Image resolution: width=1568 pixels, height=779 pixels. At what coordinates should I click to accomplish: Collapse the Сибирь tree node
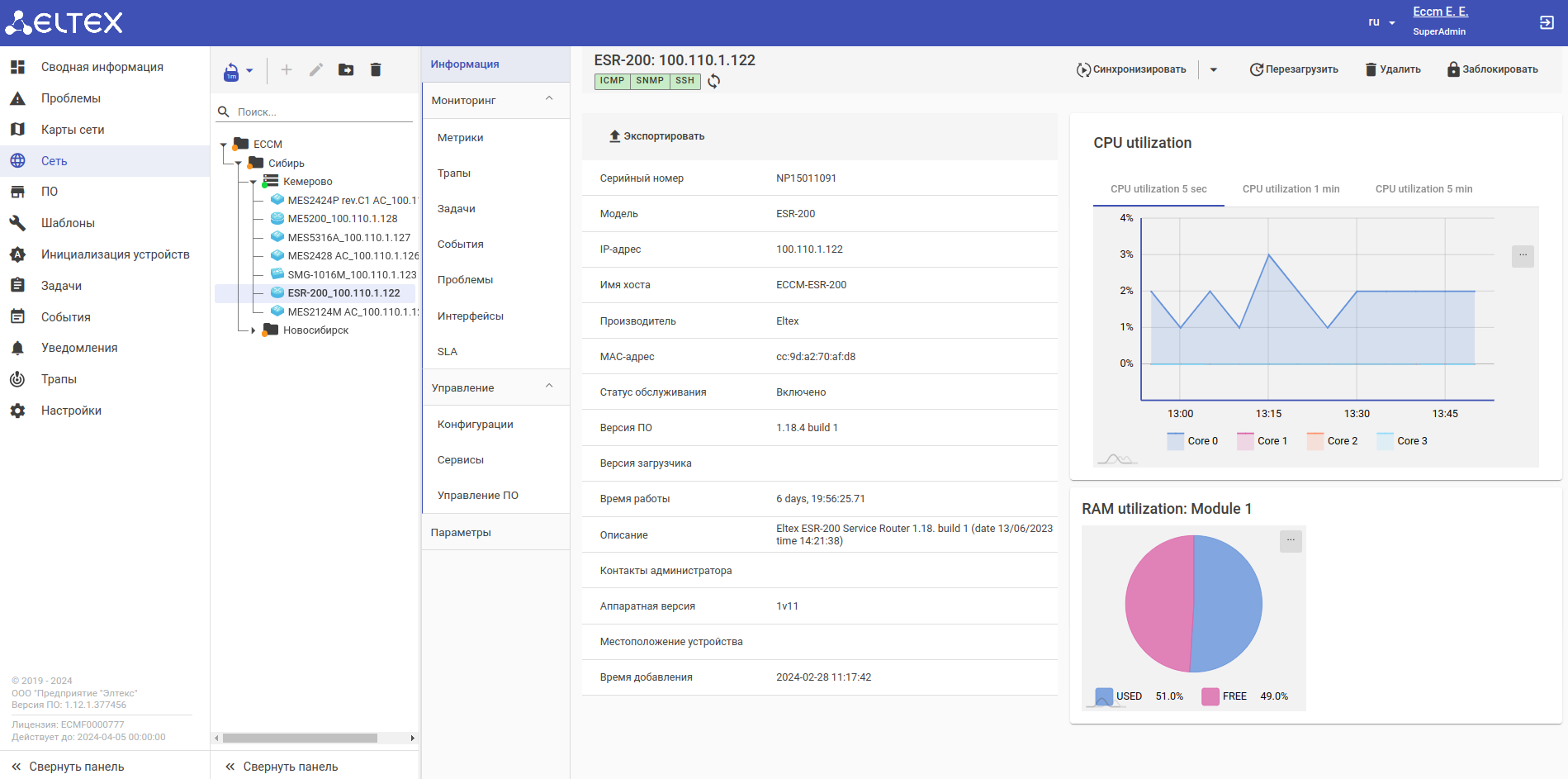click(239, 164)
